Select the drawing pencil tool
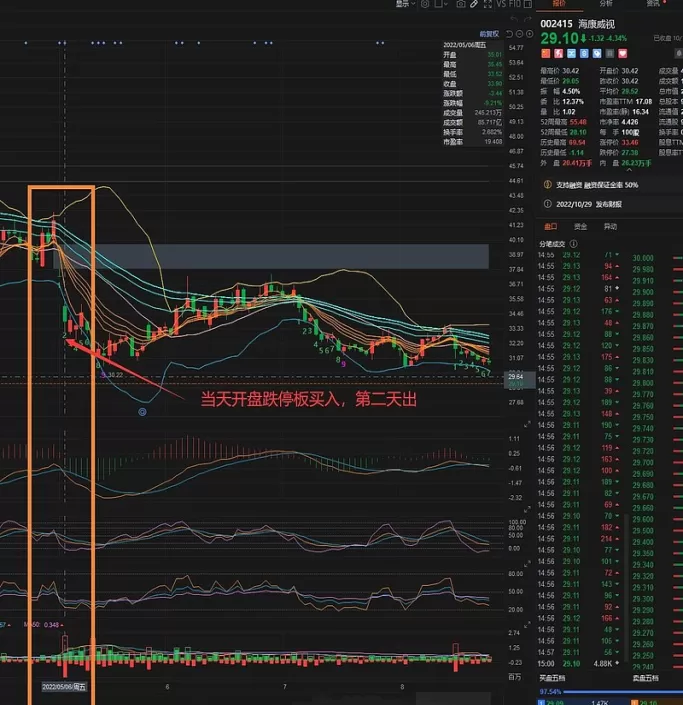This screenshot has width=683, height=705. (474, 4)
